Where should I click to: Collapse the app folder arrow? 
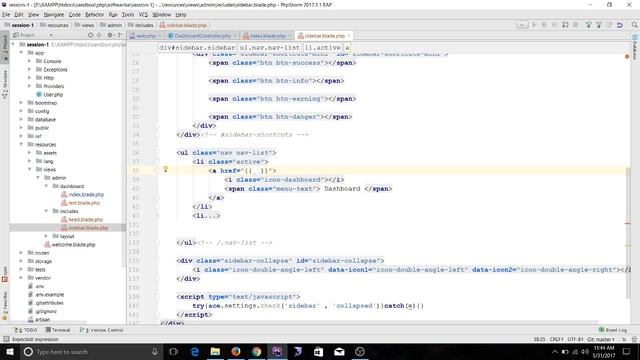coord(22,53)
